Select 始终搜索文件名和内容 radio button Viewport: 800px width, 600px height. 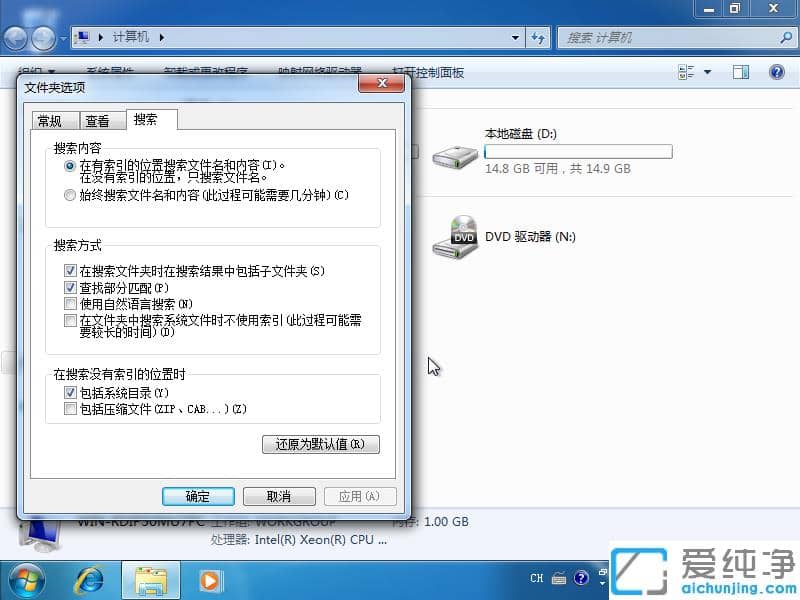coord(69,195)
